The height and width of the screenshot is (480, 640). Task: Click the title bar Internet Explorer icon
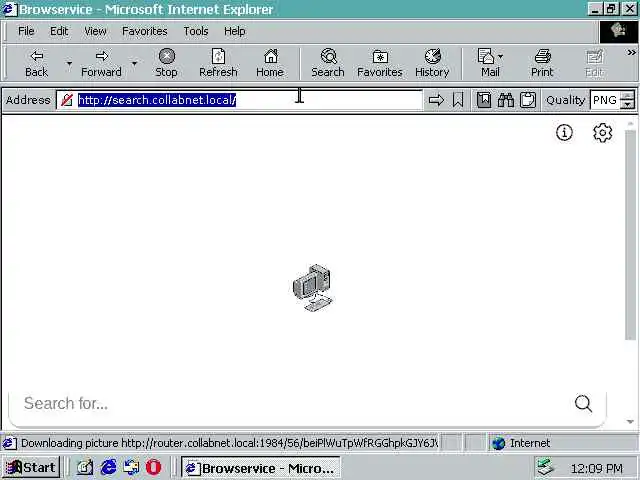pos(9,9)
